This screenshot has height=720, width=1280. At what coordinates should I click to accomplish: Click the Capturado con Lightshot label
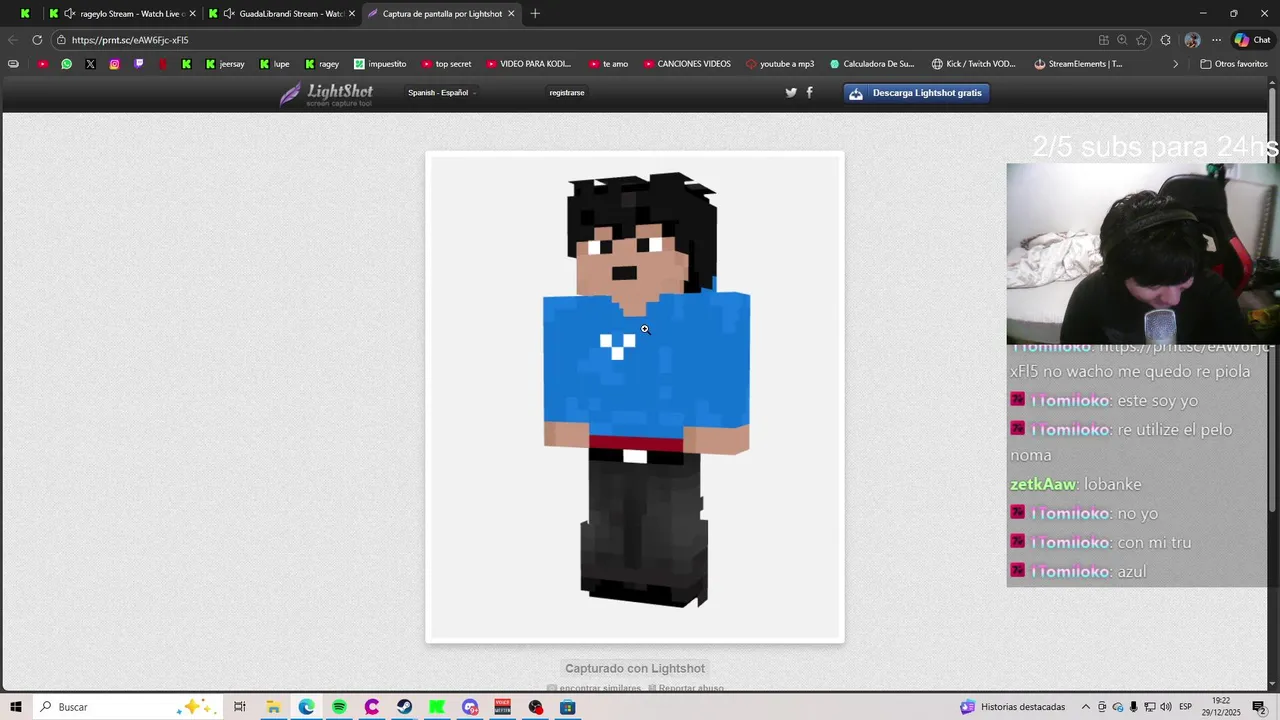pos(635,668)
